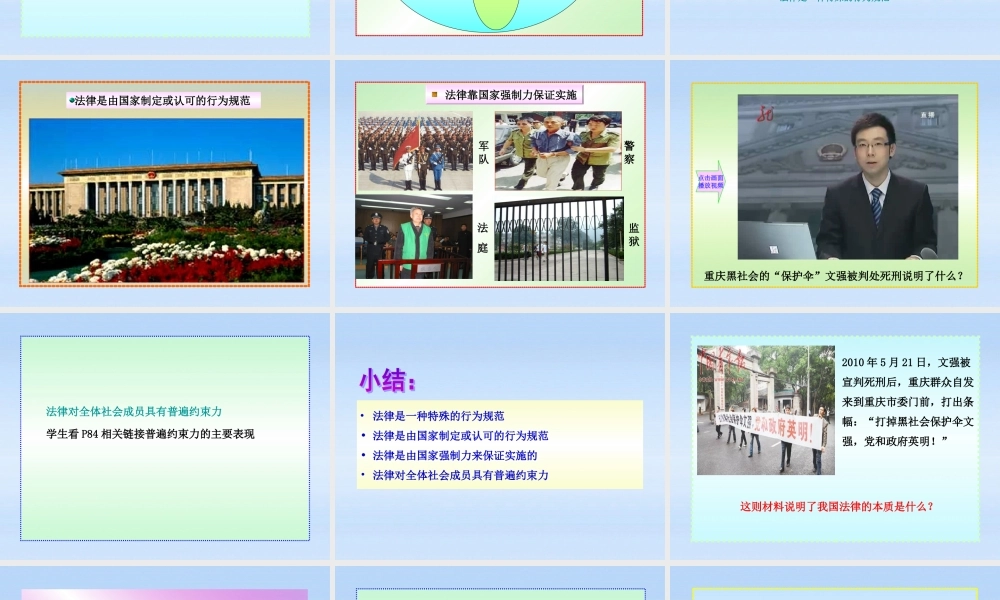This screenshot has height=600, width=1000.
Task: Select the slide titled 法律靠国家强制力保证实施
Action: [500, 184]
